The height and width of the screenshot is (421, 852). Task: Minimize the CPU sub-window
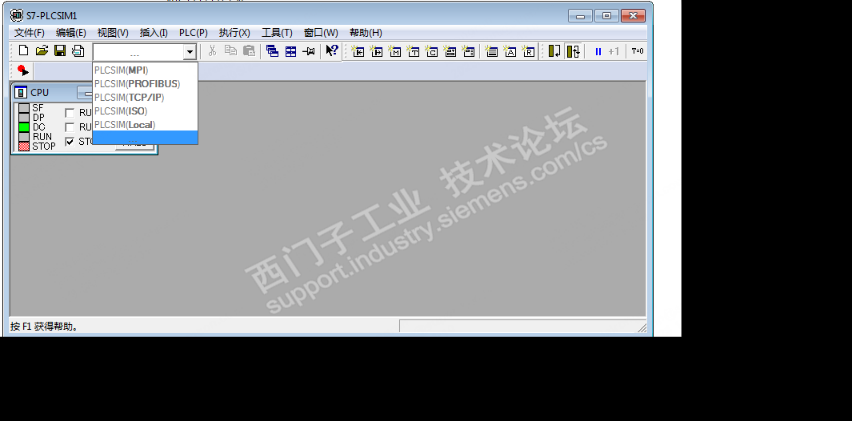pos(85,93)
